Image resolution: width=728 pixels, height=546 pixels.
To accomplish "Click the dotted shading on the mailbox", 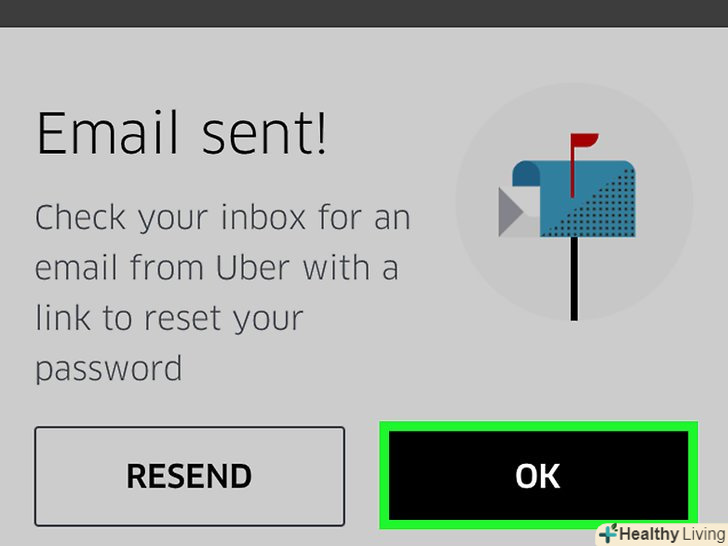I will click(x=599, y=207).
